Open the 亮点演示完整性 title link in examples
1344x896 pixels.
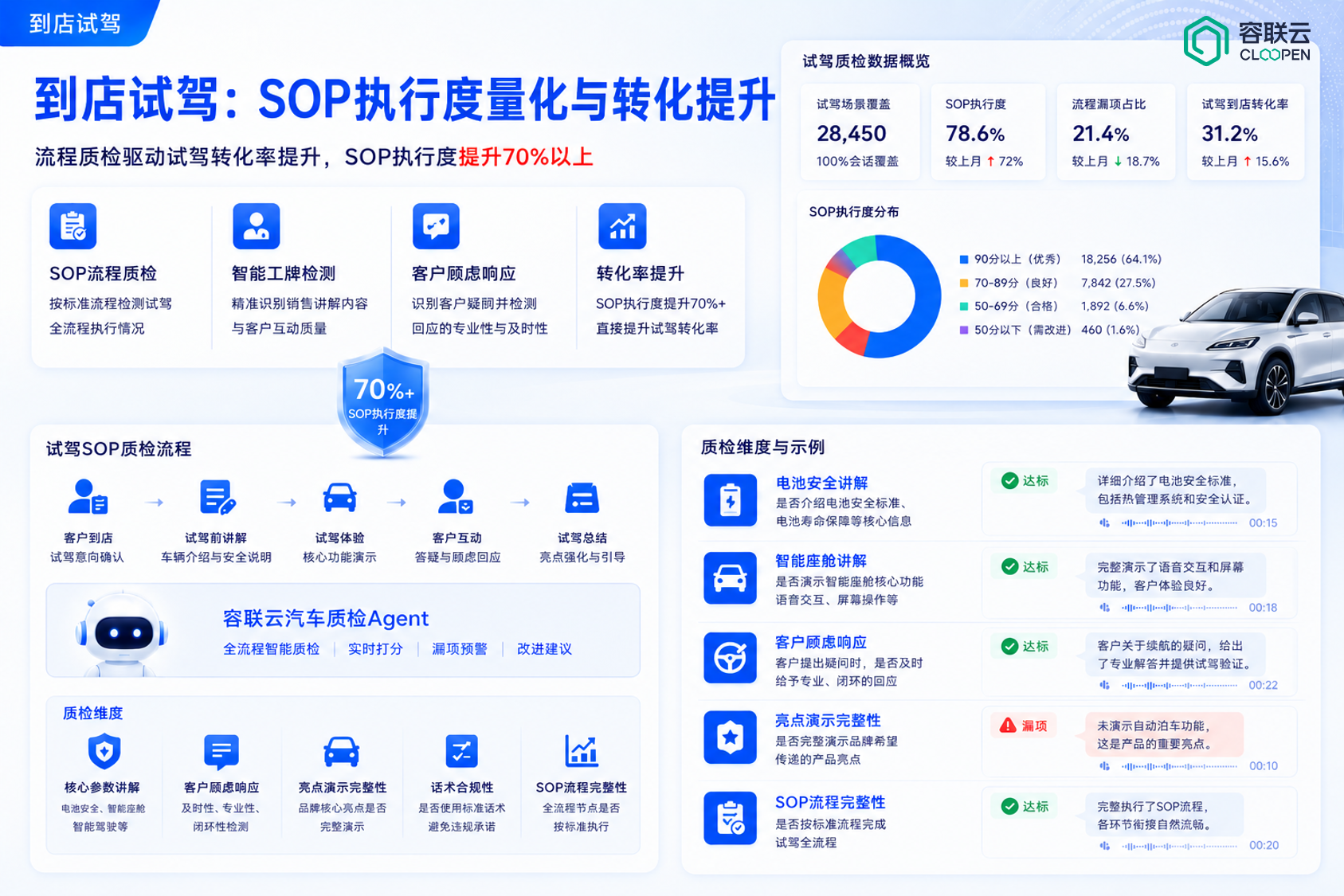828,721
